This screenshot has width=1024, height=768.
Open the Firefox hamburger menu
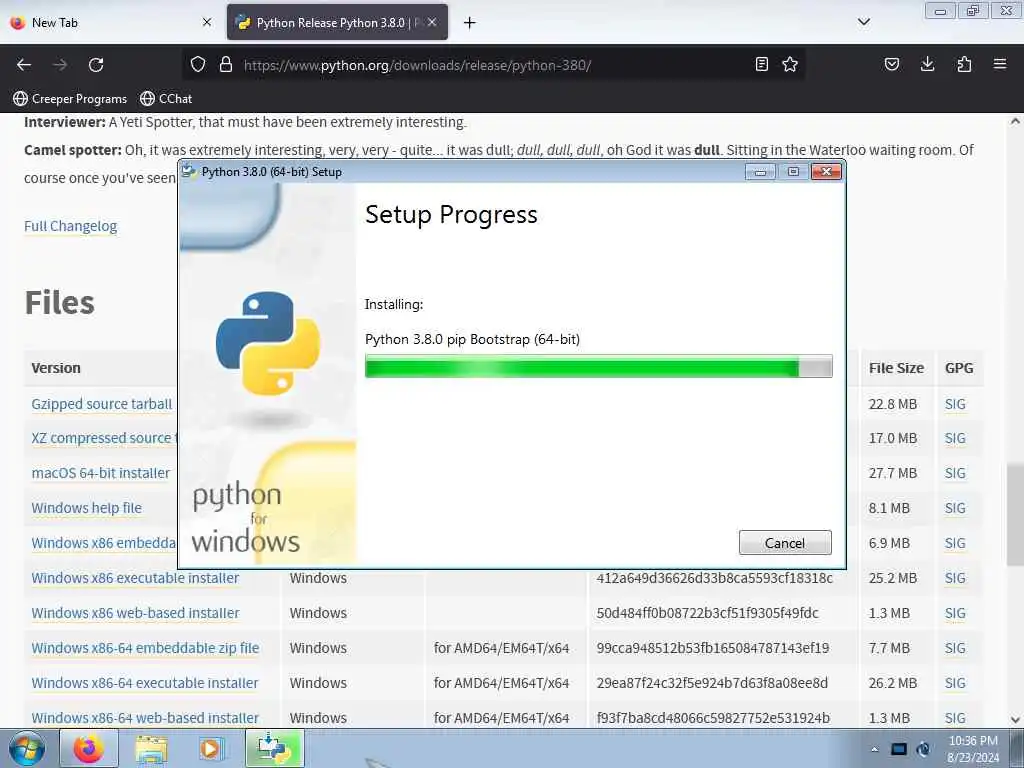[1000, 64]
